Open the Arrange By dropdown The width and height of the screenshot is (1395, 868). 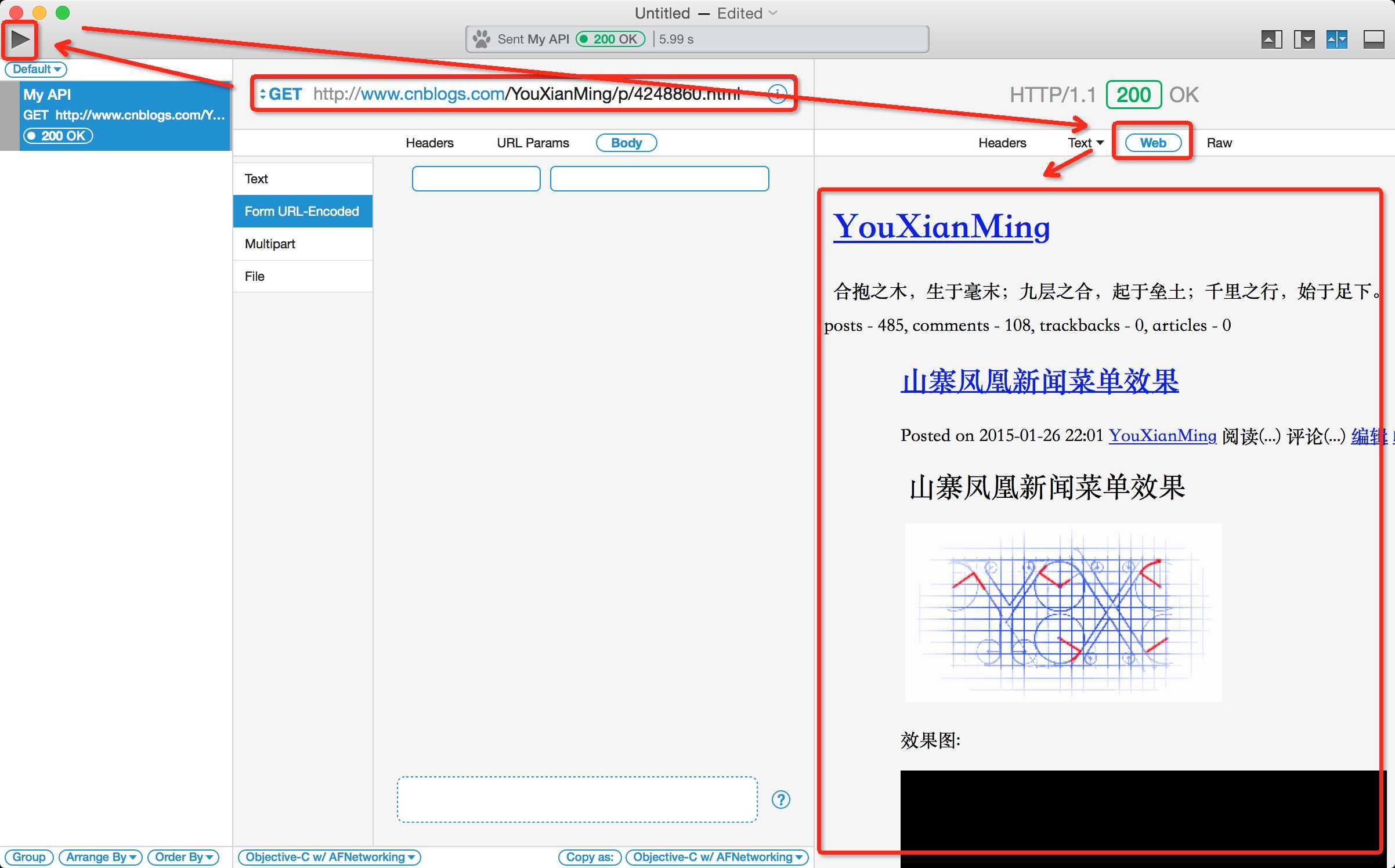click(100, 857)
